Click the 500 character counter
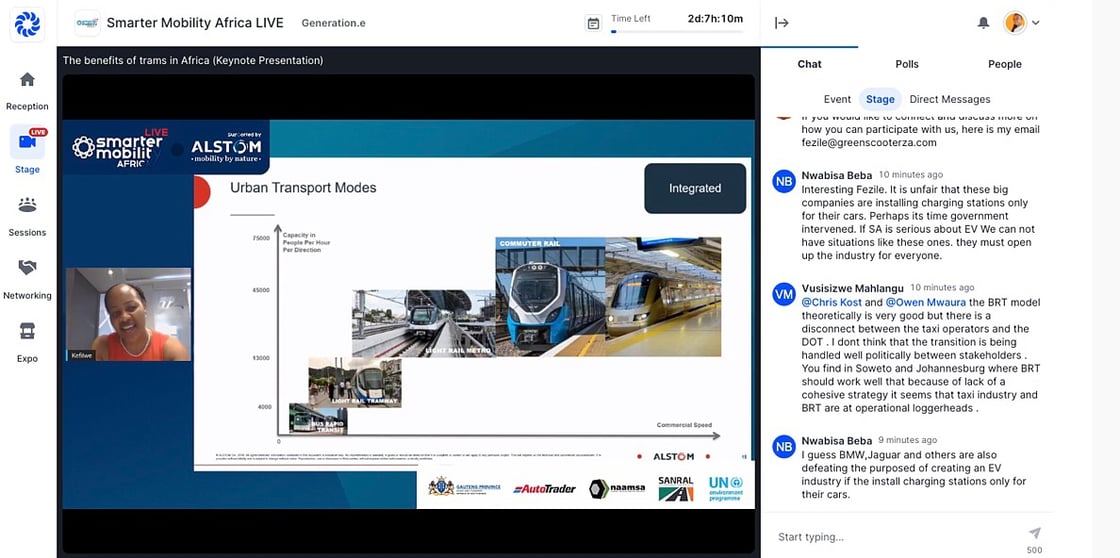Viewport: 1120px width, 558px height. coord(1034,550)
